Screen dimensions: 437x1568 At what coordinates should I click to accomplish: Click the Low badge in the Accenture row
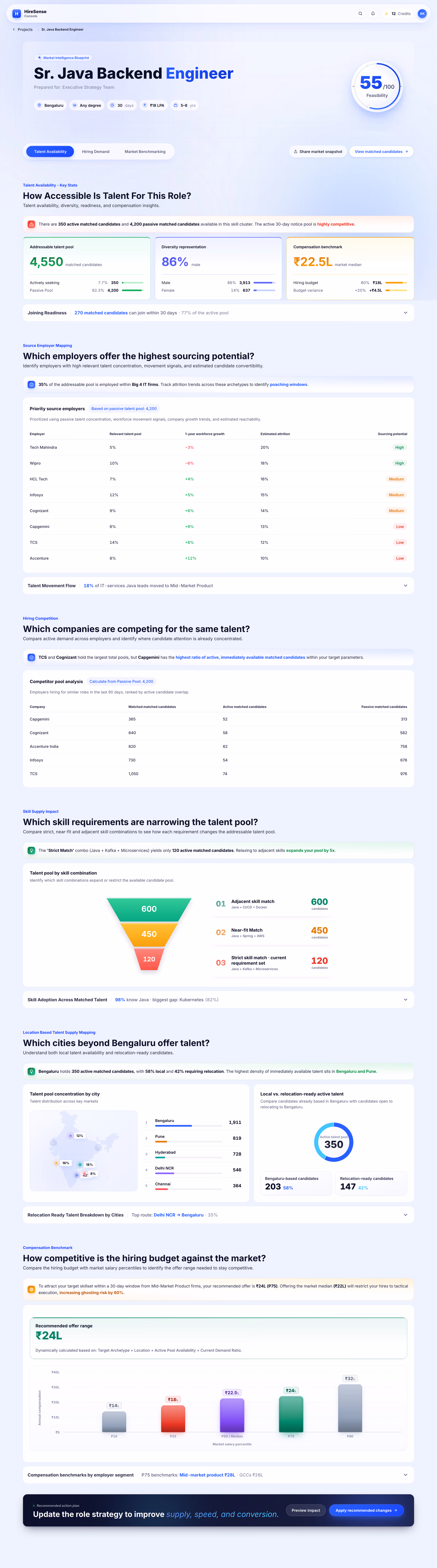click(x=400, y=558)
